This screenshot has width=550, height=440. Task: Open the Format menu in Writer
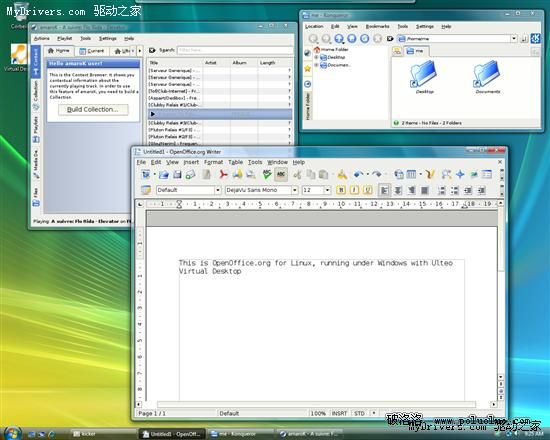tap(213, 162)
